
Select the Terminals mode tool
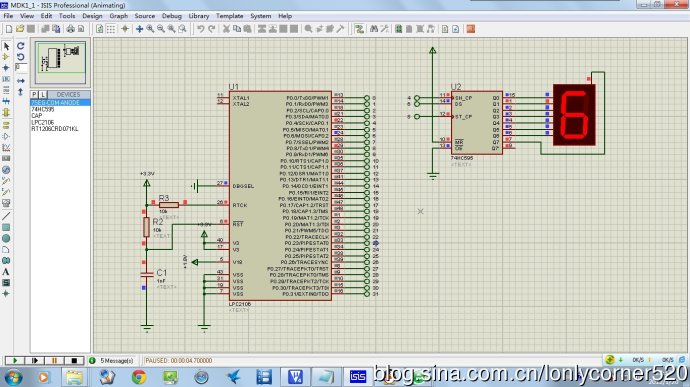point(6,125)
